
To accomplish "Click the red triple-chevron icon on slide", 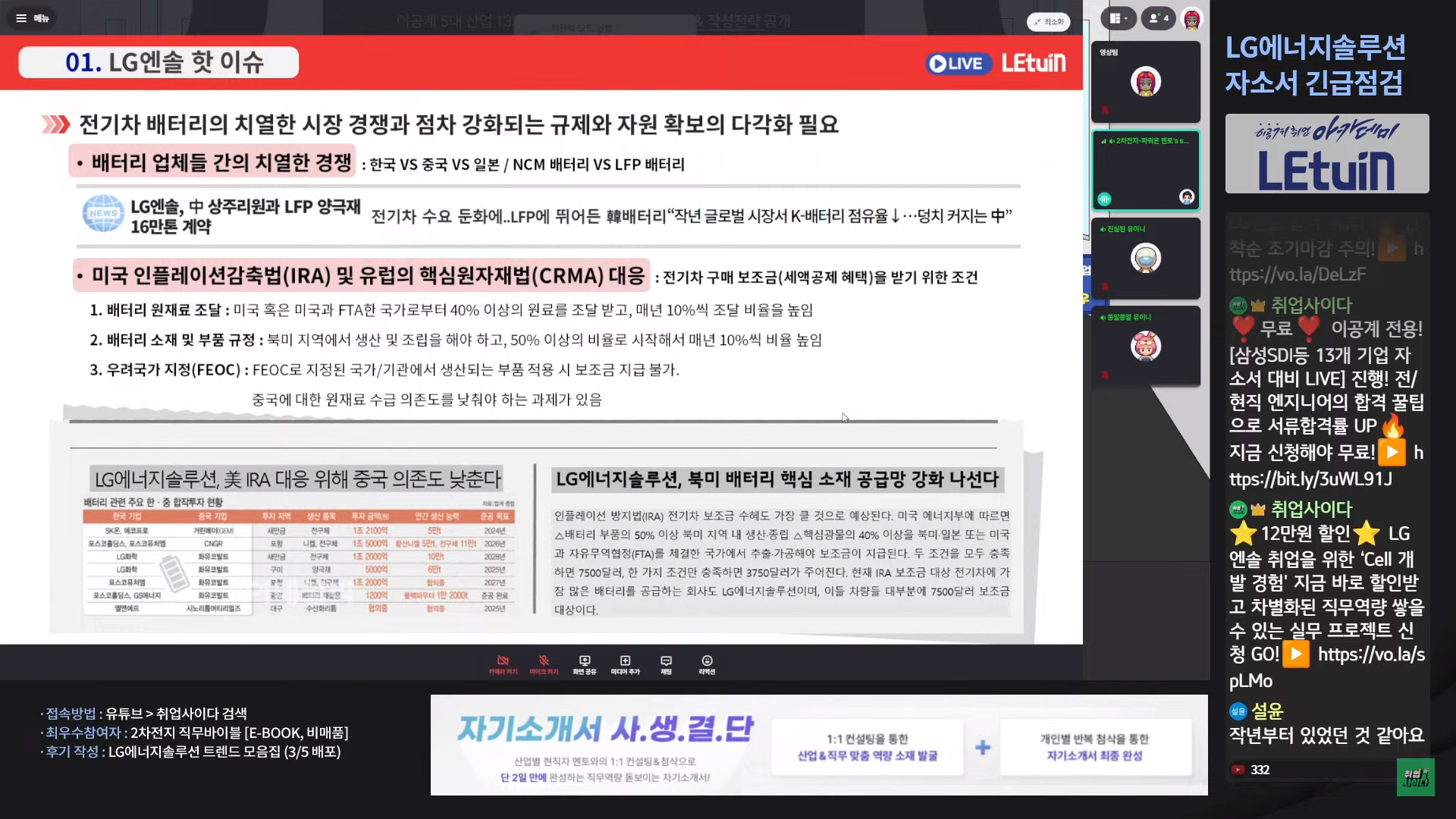I will click(x=55, y=124).
